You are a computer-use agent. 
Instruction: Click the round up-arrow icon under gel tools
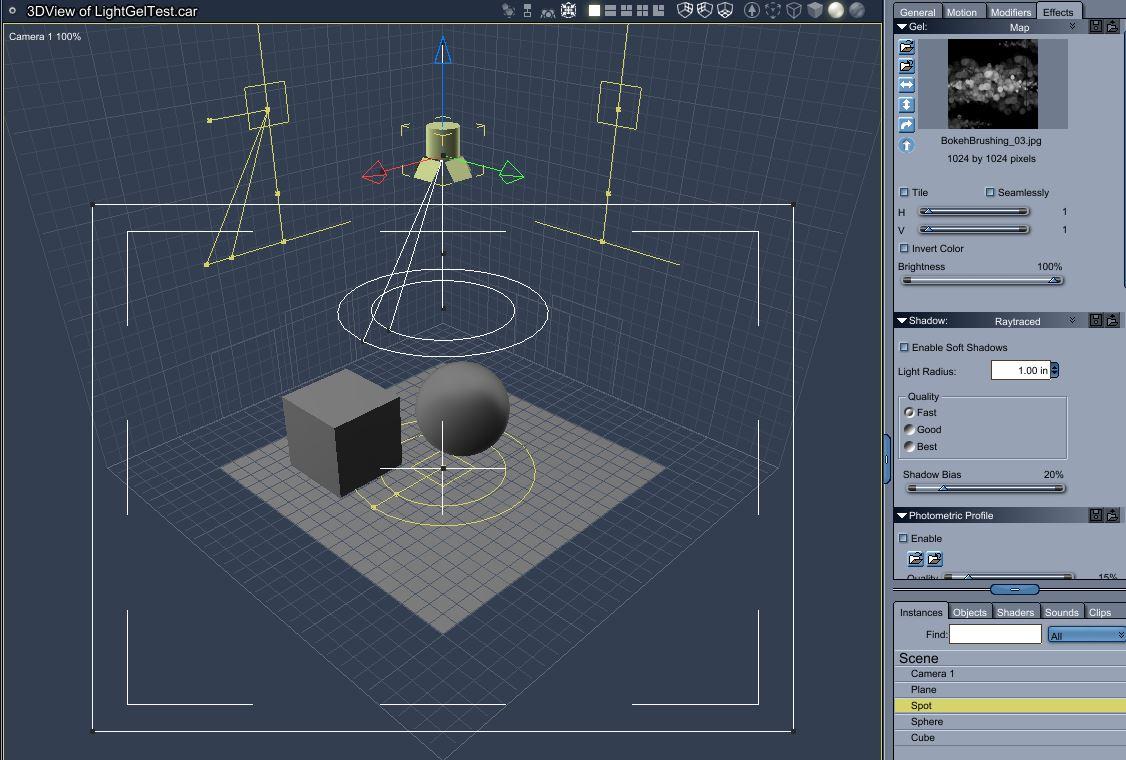click(x=906, y=145)
